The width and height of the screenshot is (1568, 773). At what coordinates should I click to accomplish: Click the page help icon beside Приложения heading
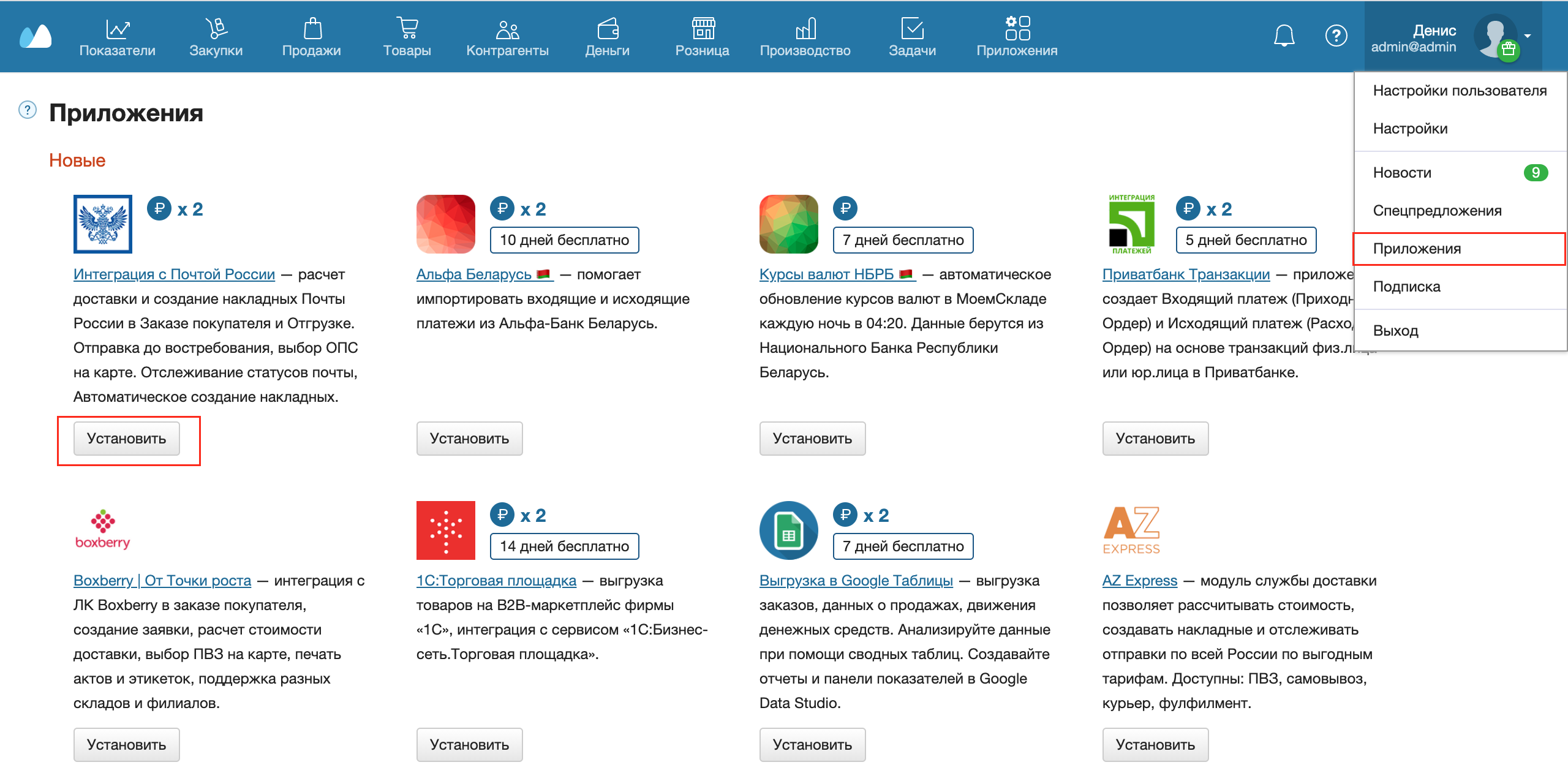(28, 110)
